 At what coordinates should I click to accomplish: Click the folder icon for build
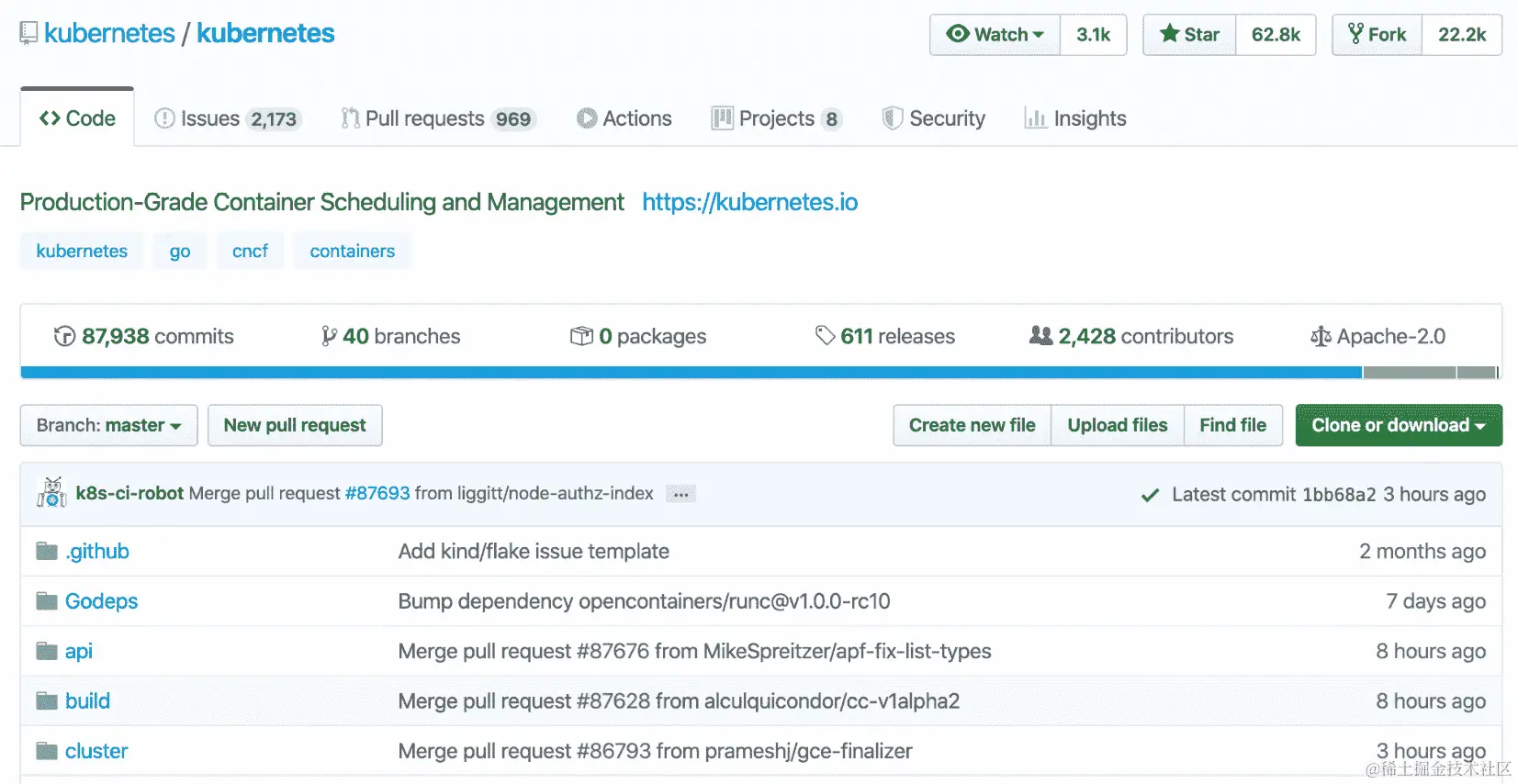[47, 701]
